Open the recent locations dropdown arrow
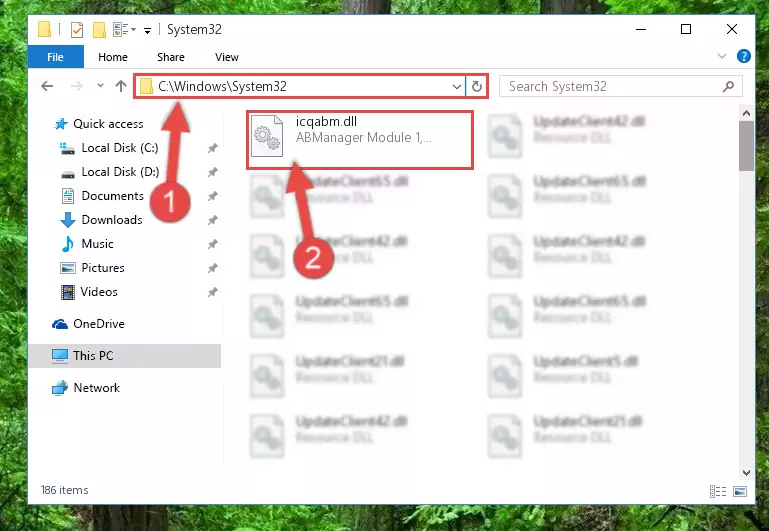 [100, 85]
